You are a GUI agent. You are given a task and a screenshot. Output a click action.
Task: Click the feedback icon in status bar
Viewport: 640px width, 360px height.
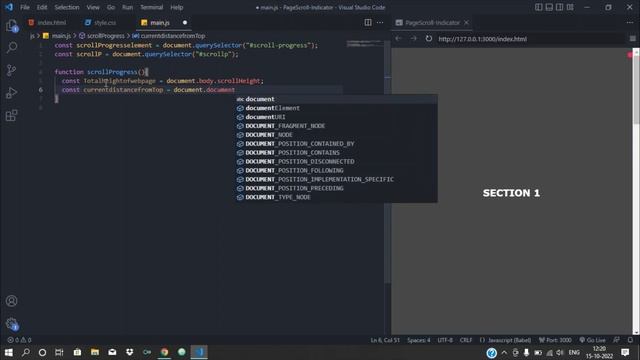[x=616, y=340]
